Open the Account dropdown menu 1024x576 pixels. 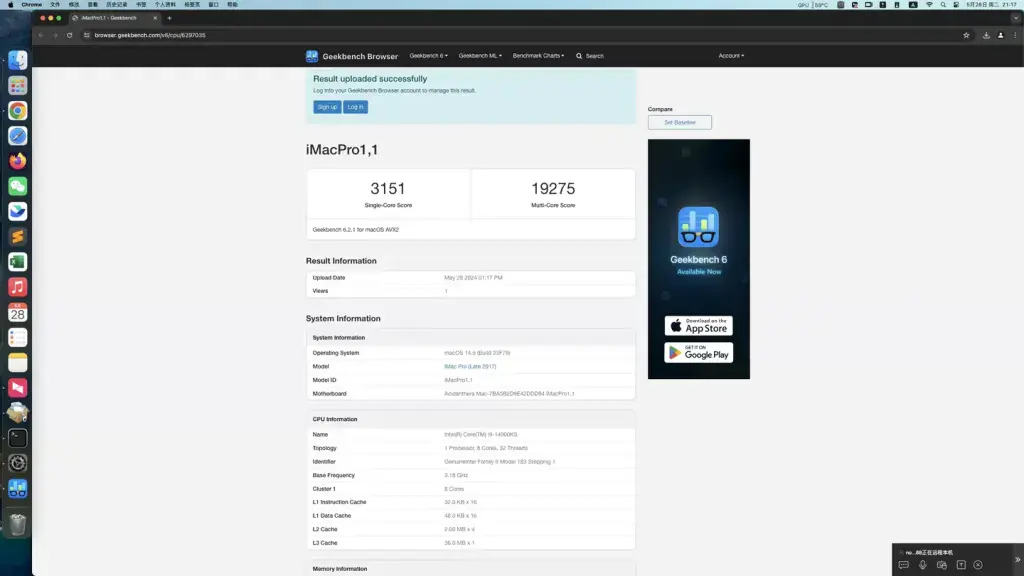731,56
